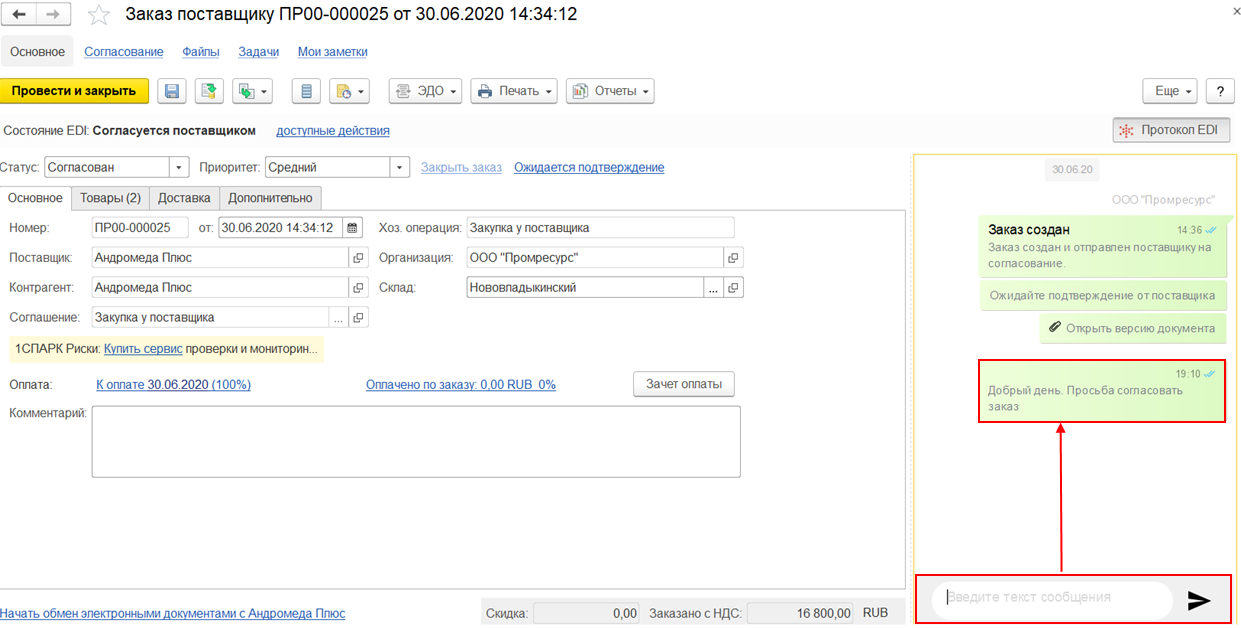Screen dimensions: 1241x628
Task: Go forward with the right arrow button
Action: [x=53, y=15]
